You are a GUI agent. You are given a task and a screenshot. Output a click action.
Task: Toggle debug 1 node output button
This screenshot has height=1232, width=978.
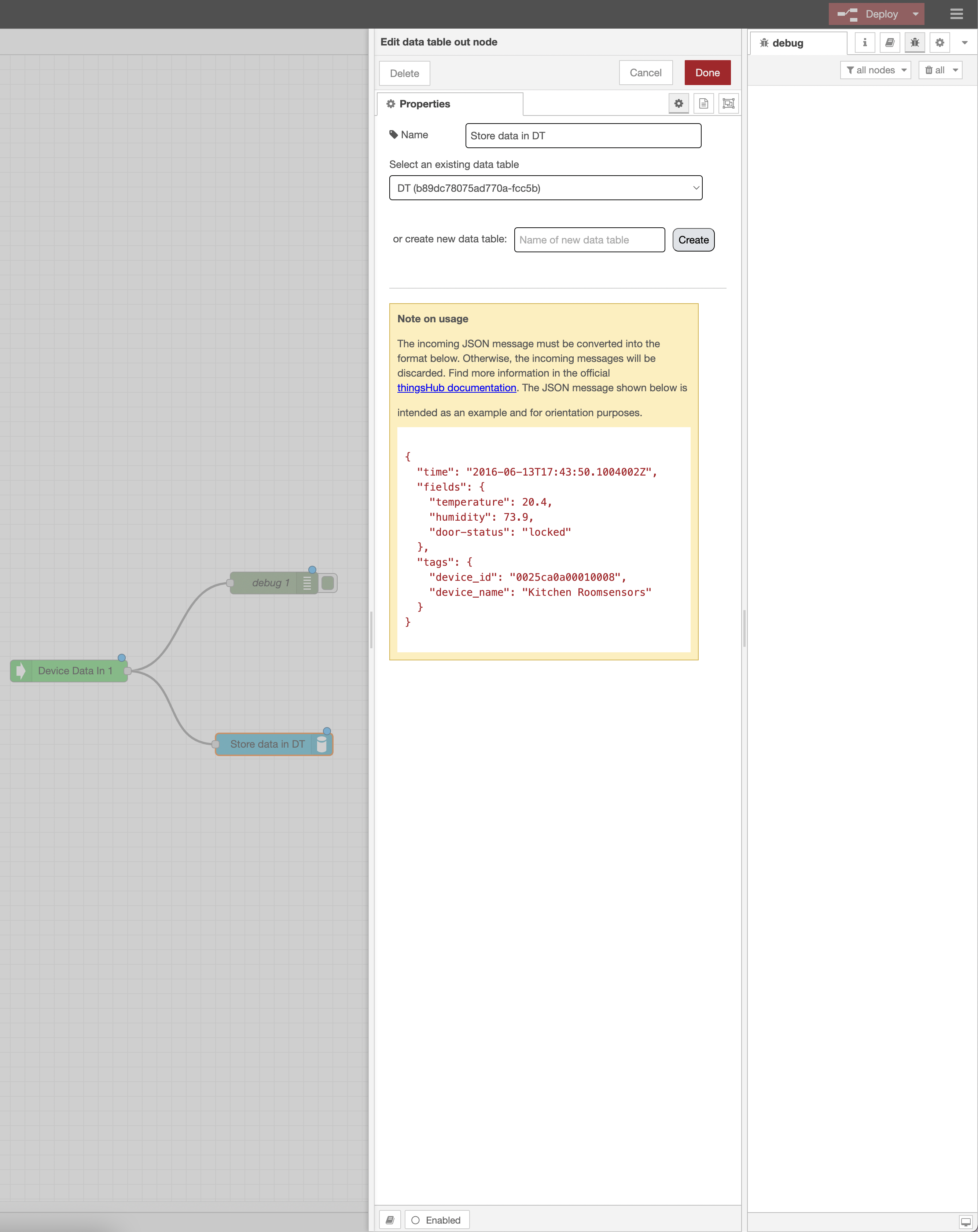click(328, 583)
